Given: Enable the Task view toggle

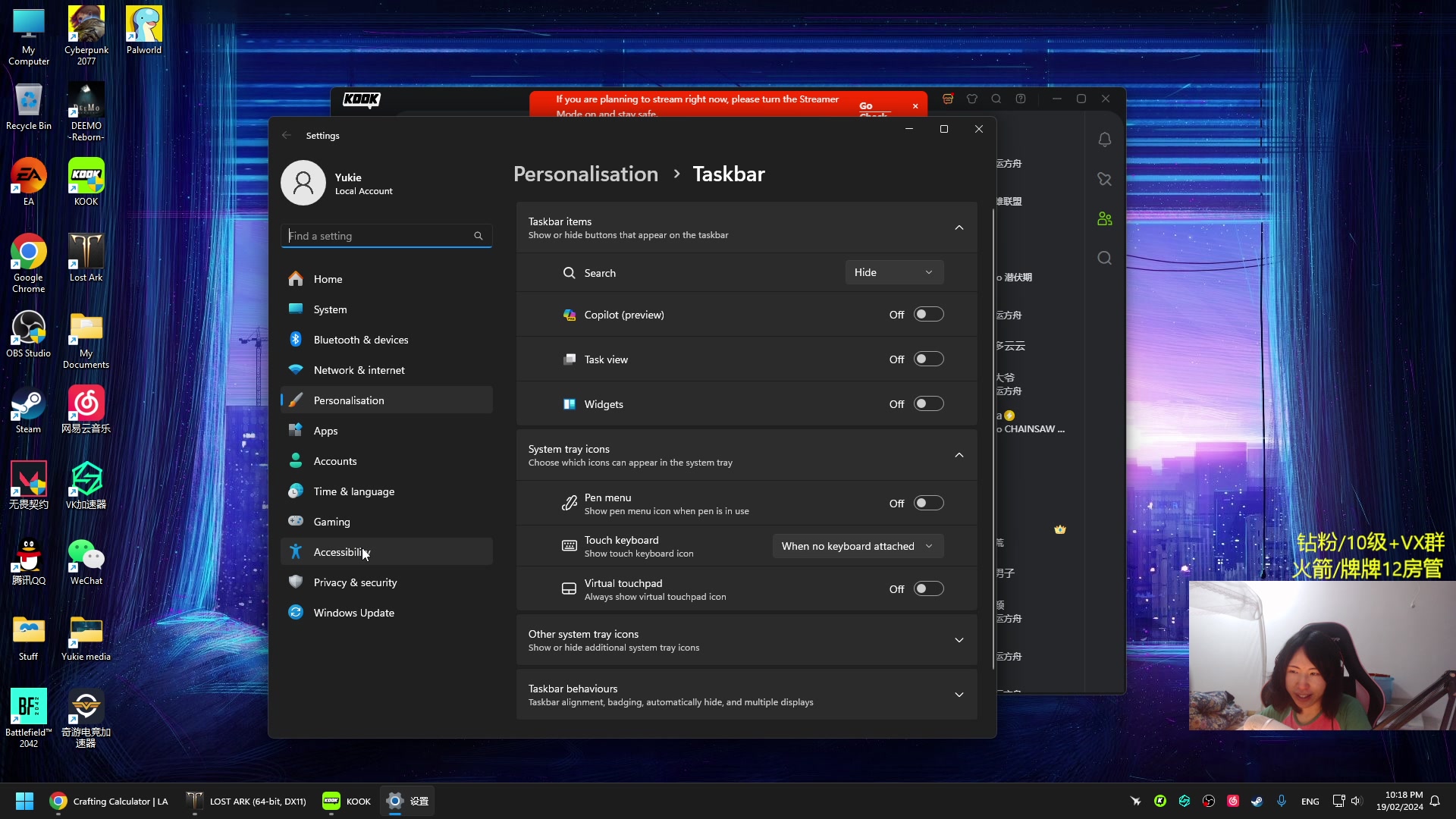Looking at the screenshot, I should pos(928,359).
